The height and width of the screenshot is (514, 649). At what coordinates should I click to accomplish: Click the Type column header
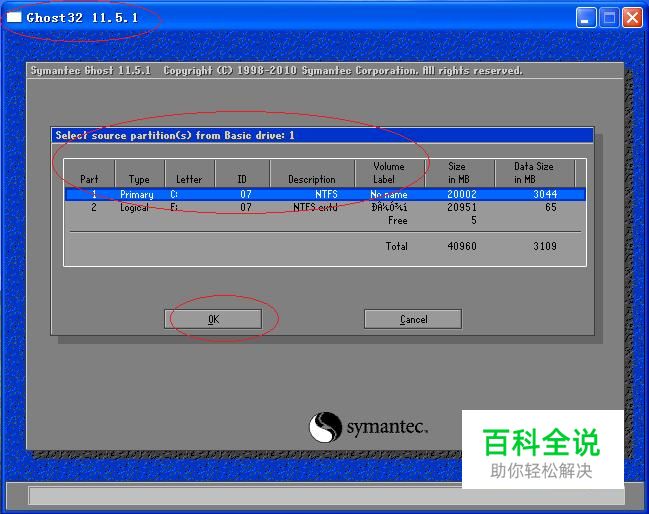(x=139, y=173)
